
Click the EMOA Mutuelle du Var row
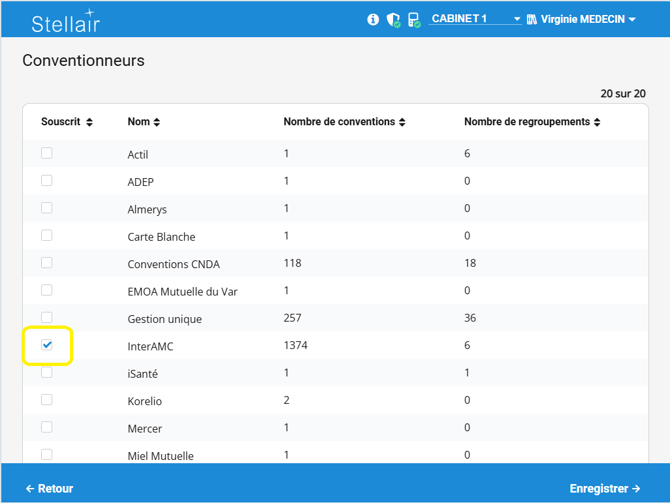click(182, 291)
